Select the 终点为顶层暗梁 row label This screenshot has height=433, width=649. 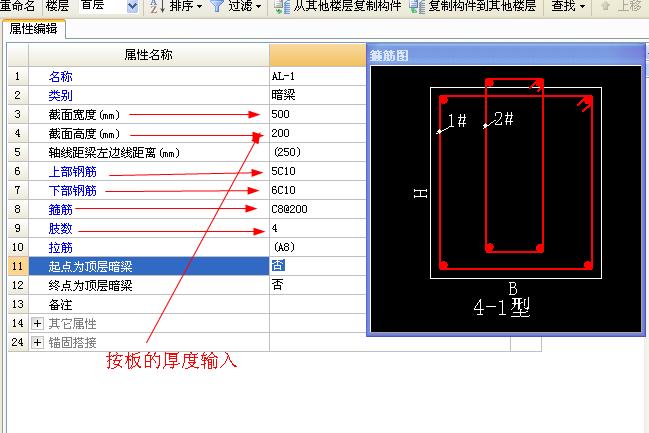point(90,285)
